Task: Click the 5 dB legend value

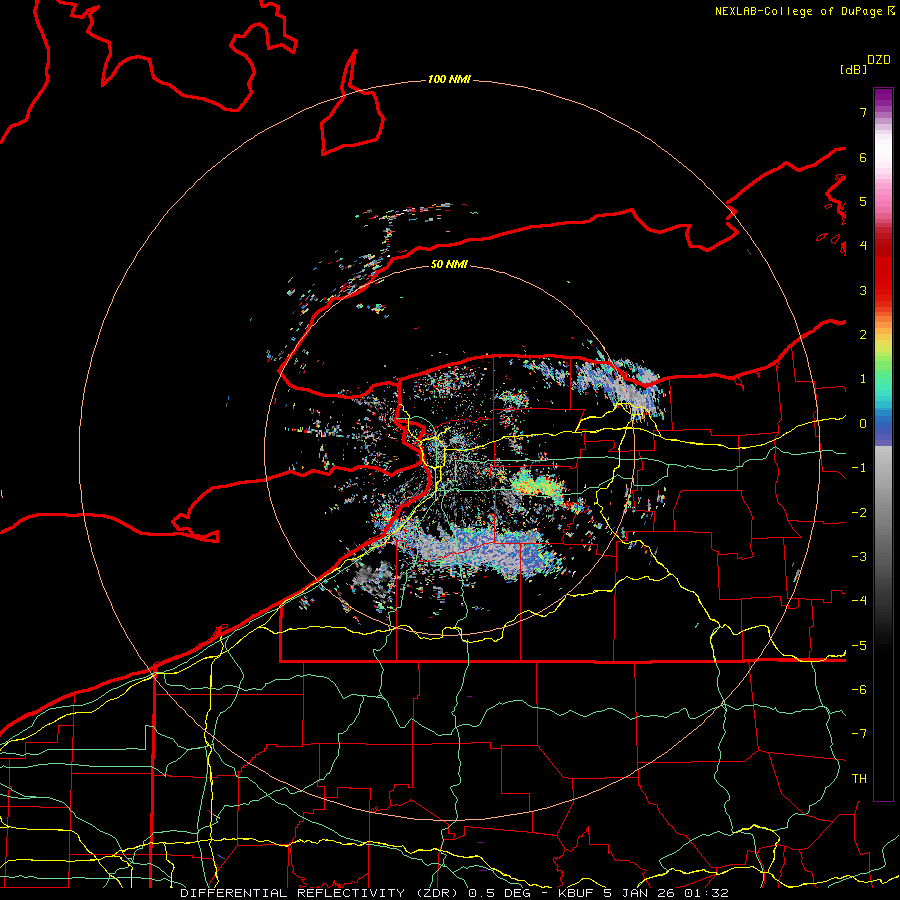Action: (x=863, y=201)
